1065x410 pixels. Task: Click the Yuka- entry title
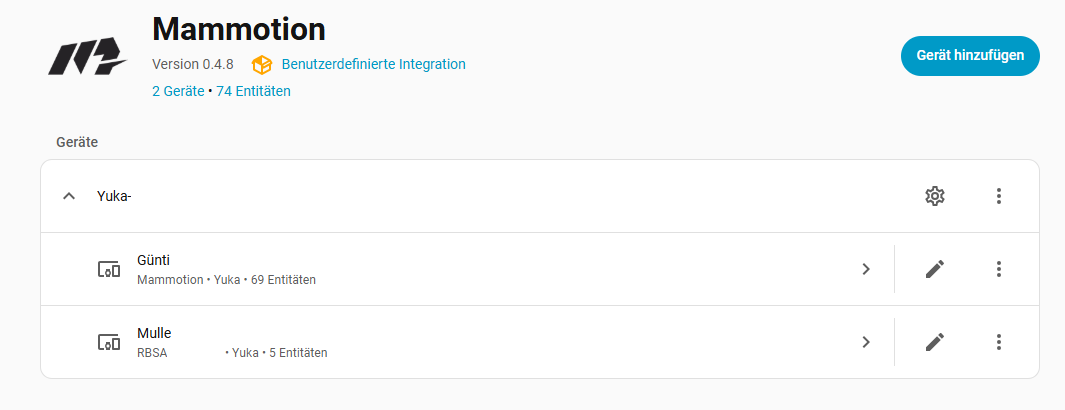114,196
